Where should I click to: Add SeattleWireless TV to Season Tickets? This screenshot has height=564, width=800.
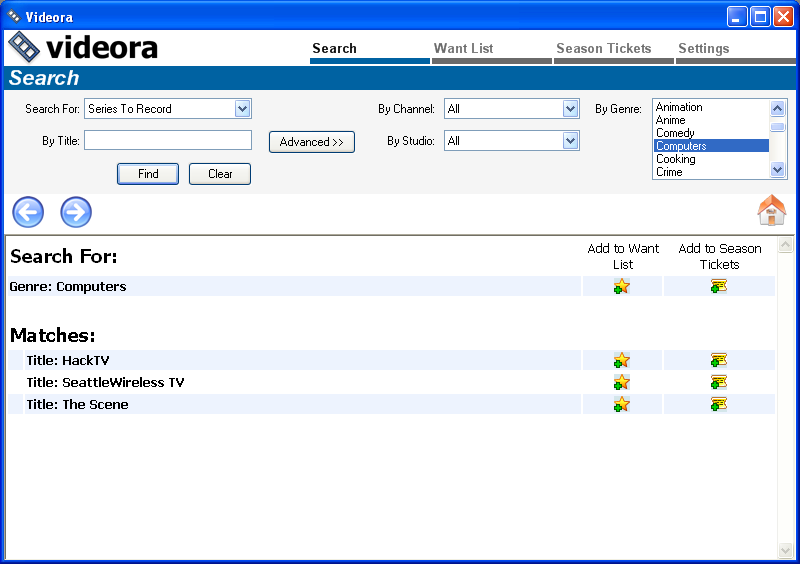click(718, 382)
